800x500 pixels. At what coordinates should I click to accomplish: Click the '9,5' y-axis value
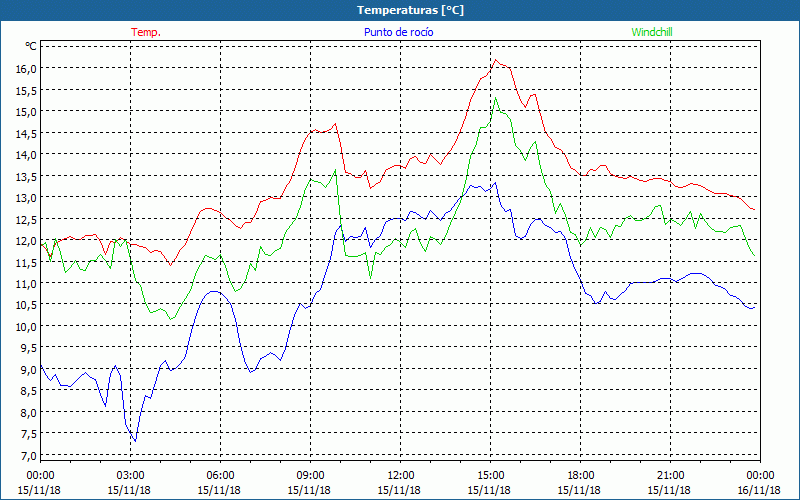29,347
